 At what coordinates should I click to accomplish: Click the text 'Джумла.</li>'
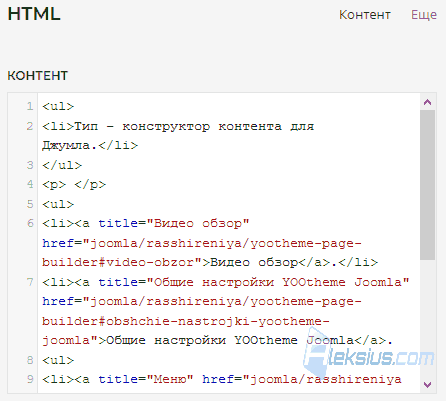90,146
